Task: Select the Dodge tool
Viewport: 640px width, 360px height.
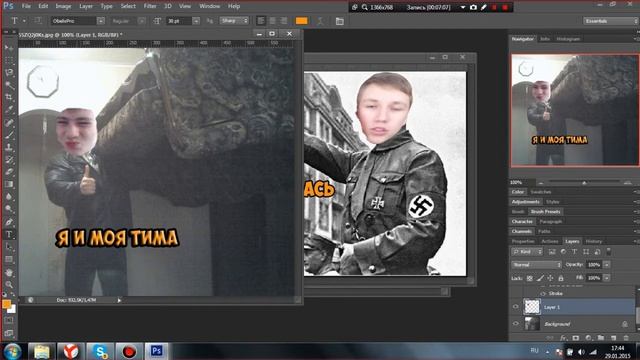Action: click(x=9, y=209)
